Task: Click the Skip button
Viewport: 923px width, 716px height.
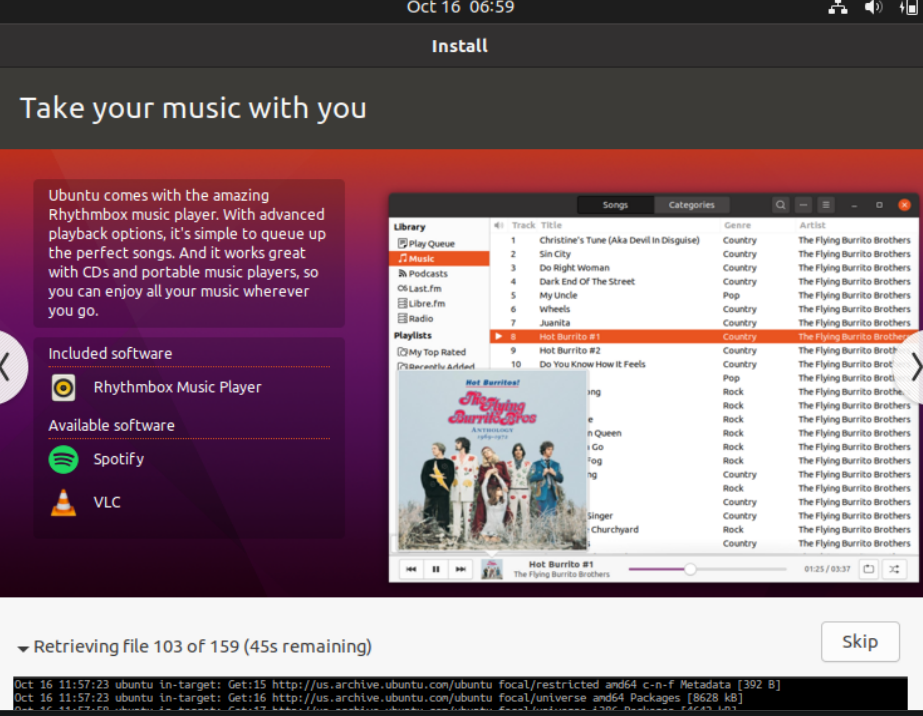Action: (860, 642)
